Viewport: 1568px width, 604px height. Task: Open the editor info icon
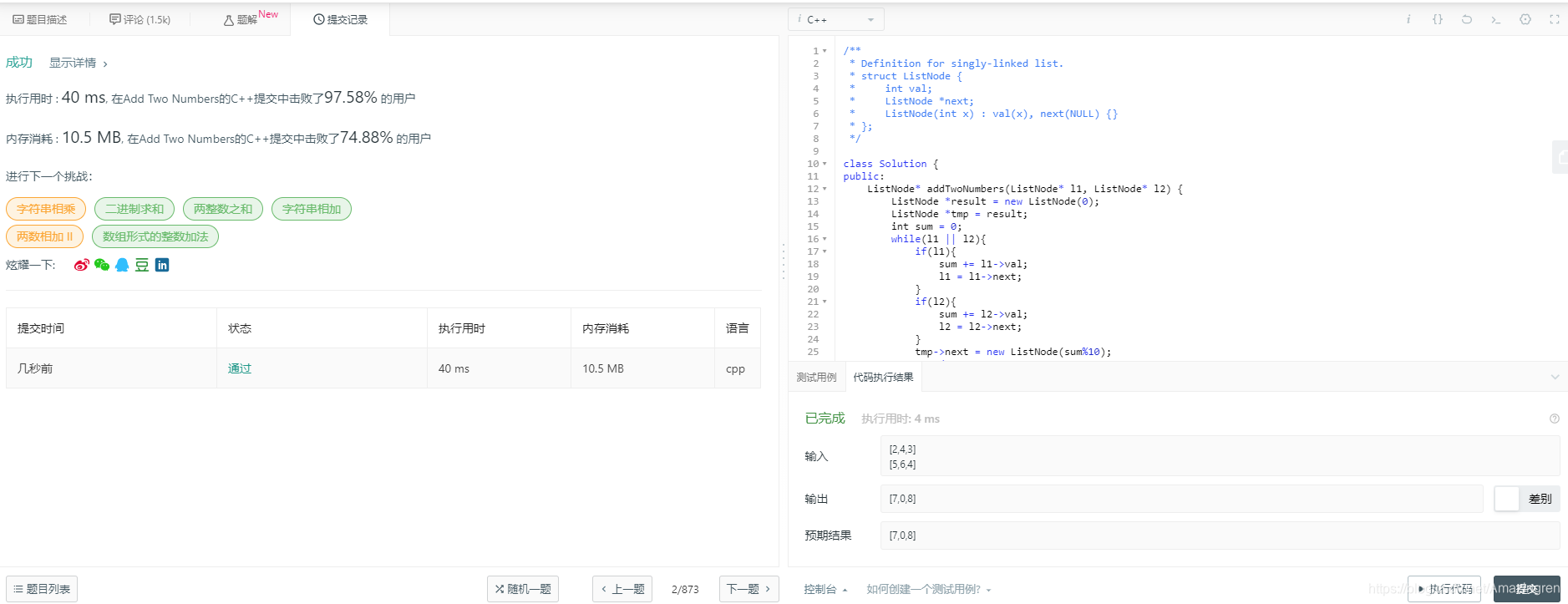[1408, 19]
